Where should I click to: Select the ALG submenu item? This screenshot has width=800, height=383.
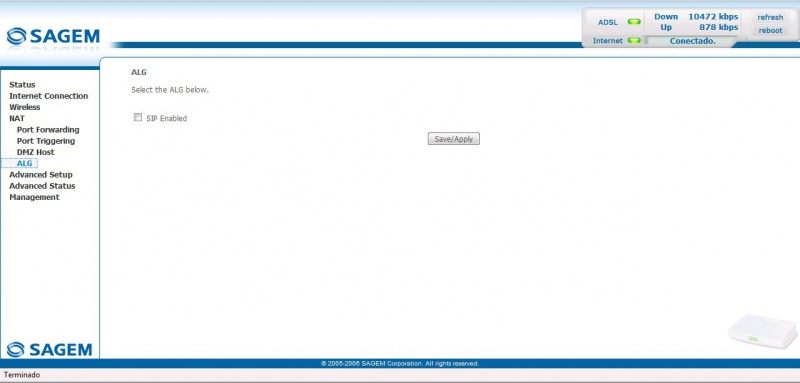tap(24, 163)
